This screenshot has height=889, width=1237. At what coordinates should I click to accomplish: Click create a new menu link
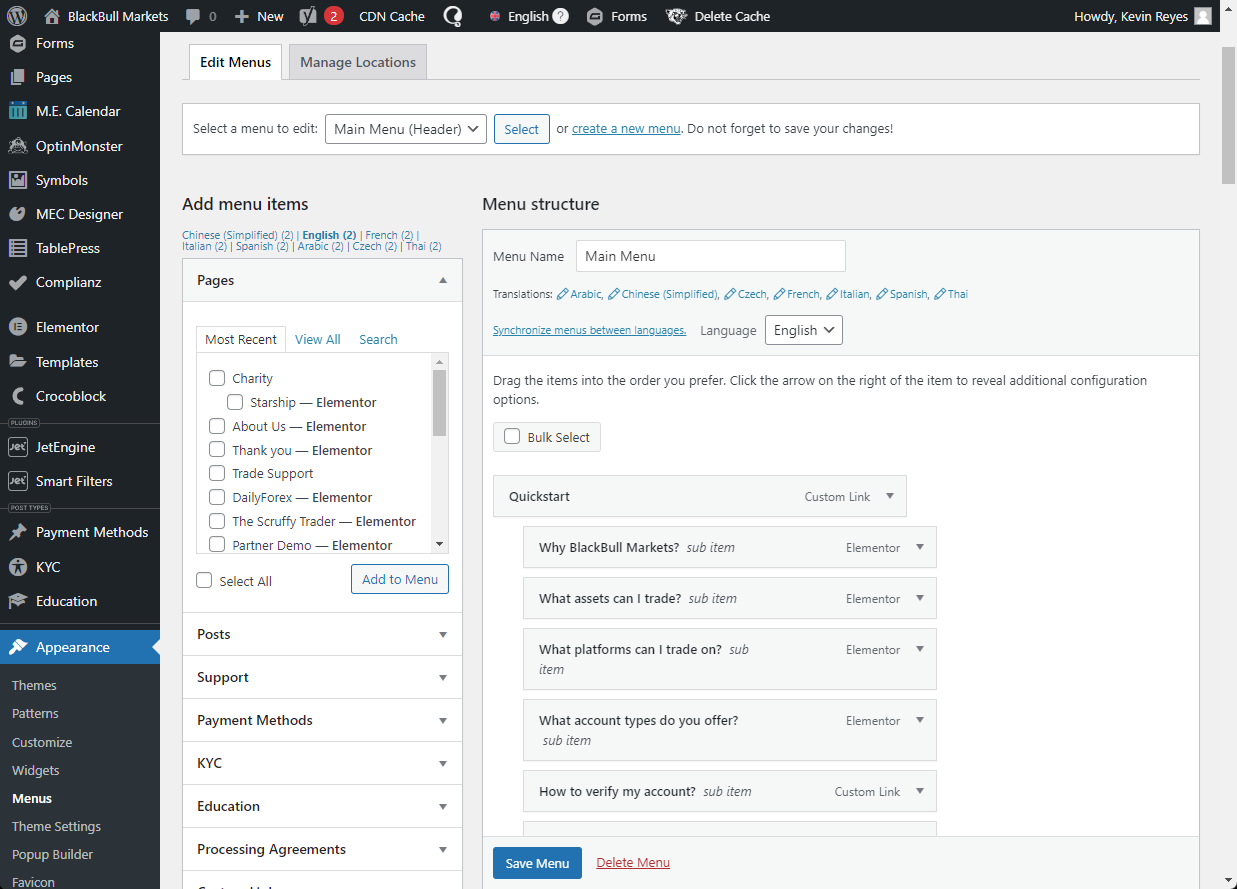pos(626,128)
